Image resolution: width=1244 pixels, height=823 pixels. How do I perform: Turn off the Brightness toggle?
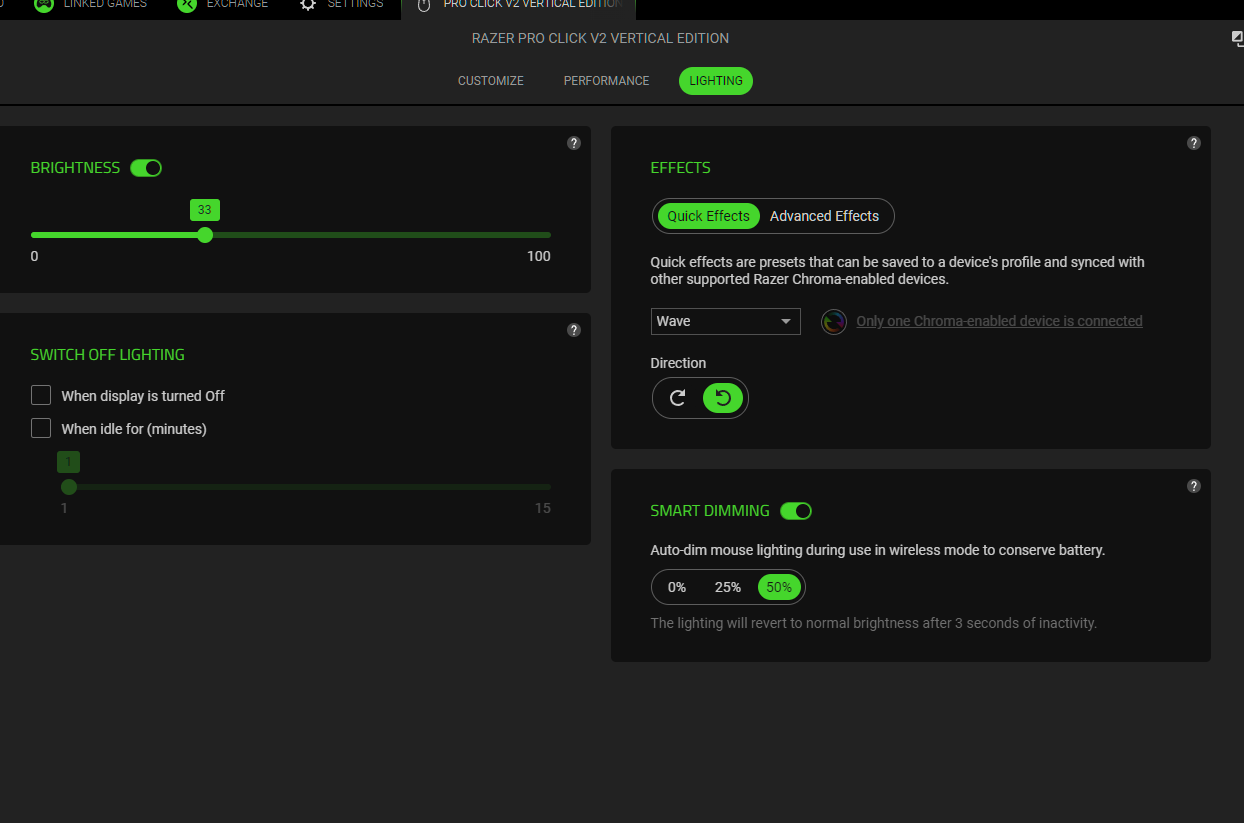pyautogui.click(x=146, y=168)
